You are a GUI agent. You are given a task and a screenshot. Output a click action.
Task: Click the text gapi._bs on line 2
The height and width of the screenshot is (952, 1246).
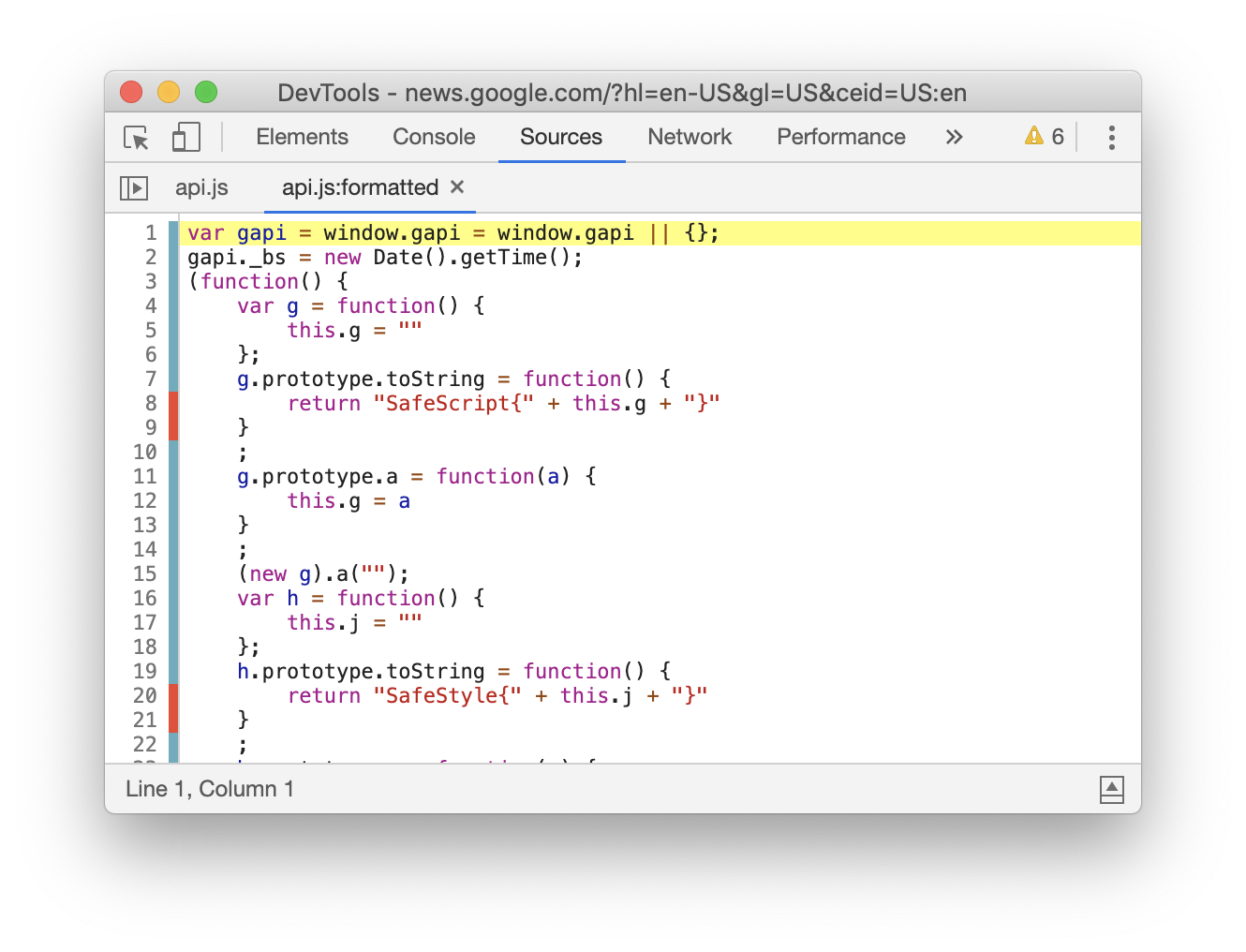click(x=237, y=257)
